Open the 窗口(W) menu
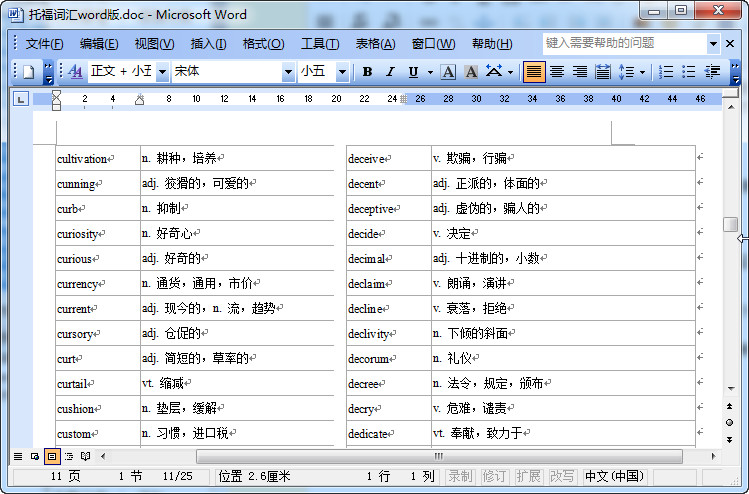749x494 pixels. pos(433,44)
